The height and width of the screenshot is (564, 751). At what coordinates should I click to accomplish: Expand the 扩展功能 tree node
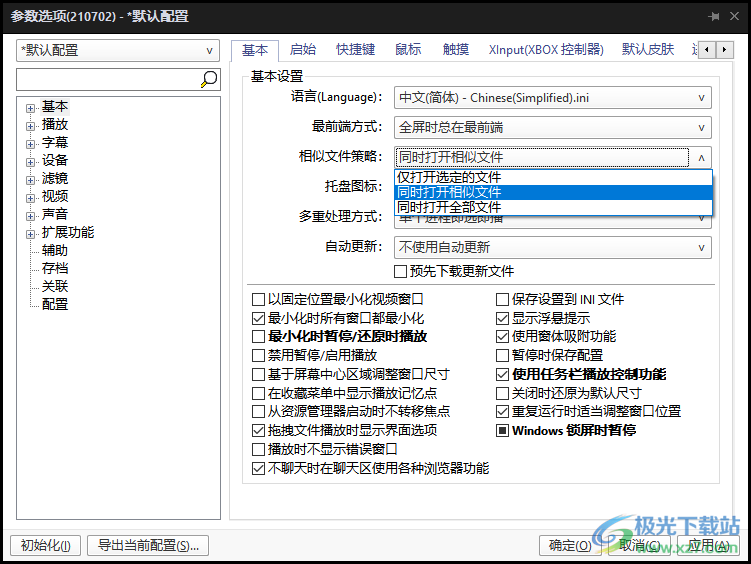tap(31, 233)
